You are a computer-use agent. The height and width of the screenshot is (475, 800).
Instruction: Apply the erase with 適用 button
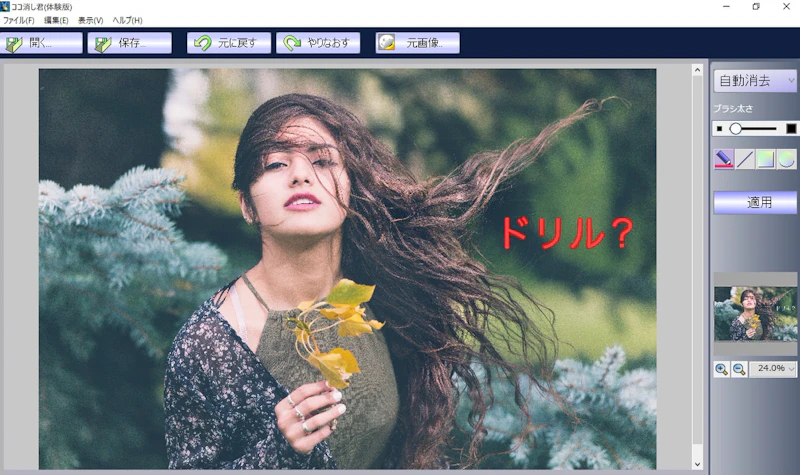(x=755, y=203)
